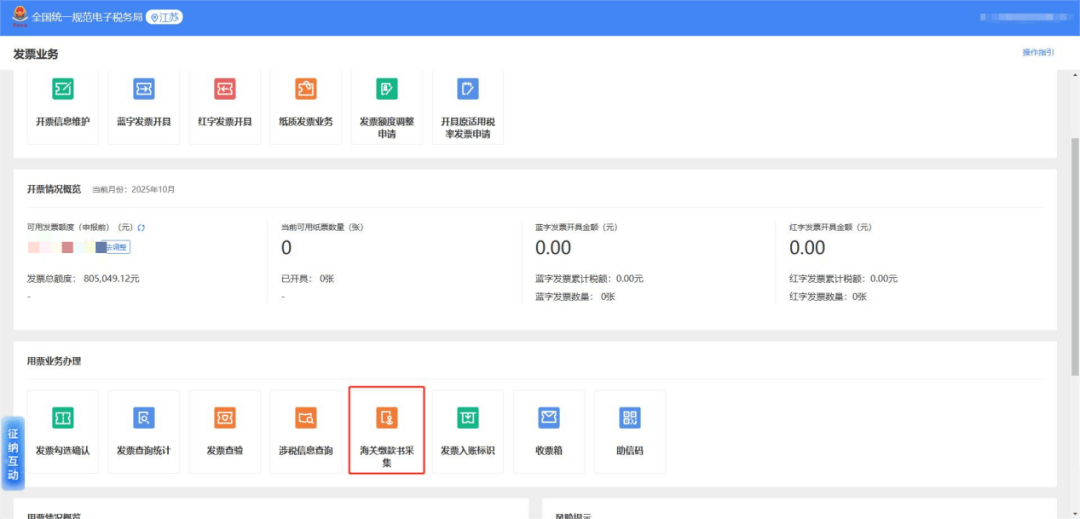Open the 操作指引 link
This screenshot has height=519, width=1080.
click(1037, 52)
